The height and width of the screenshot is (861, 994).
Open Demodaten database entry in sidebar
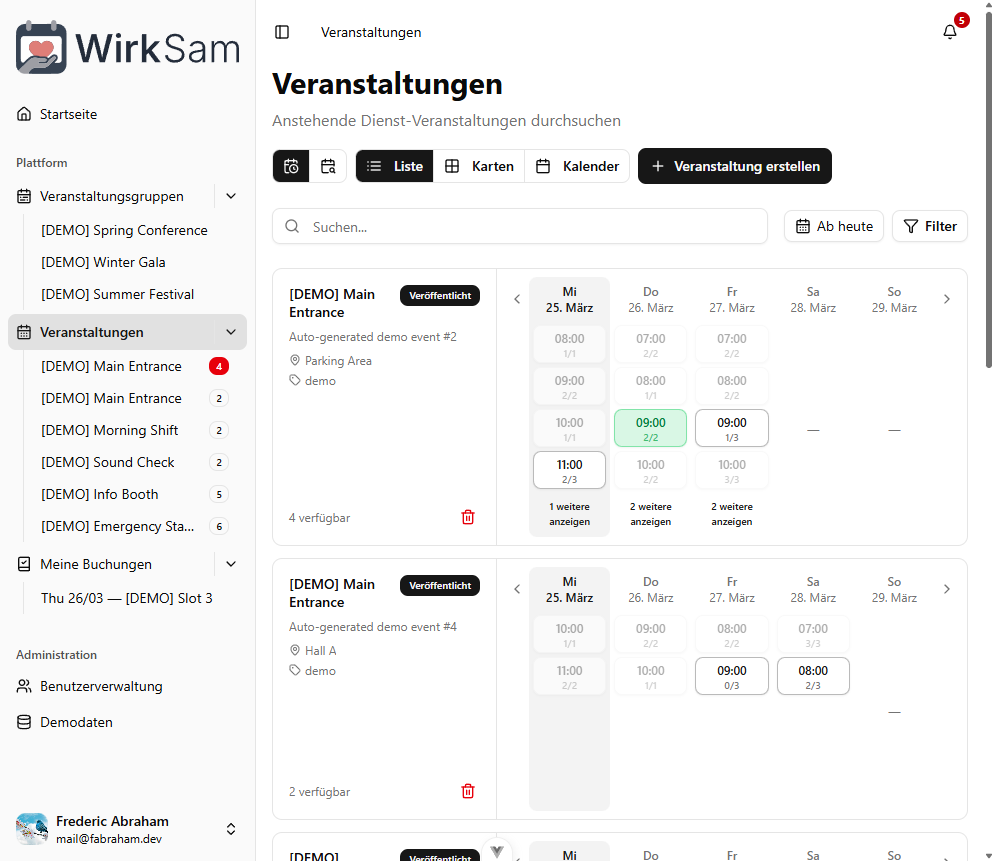click(127, 722)
